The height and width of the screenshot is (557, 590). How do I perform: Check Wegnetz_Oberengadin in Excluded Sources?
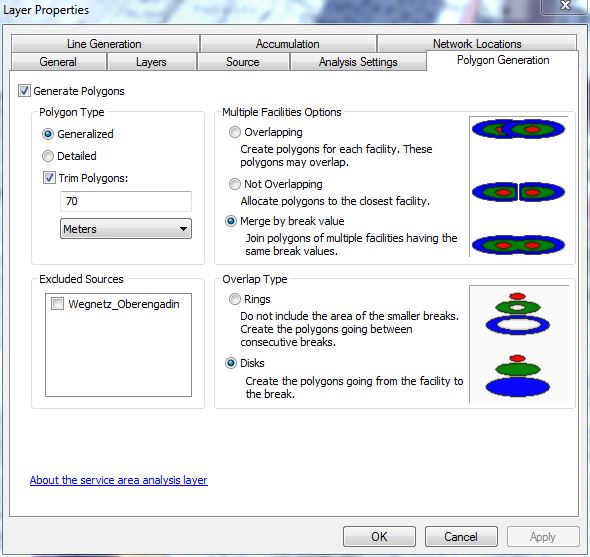57,303
